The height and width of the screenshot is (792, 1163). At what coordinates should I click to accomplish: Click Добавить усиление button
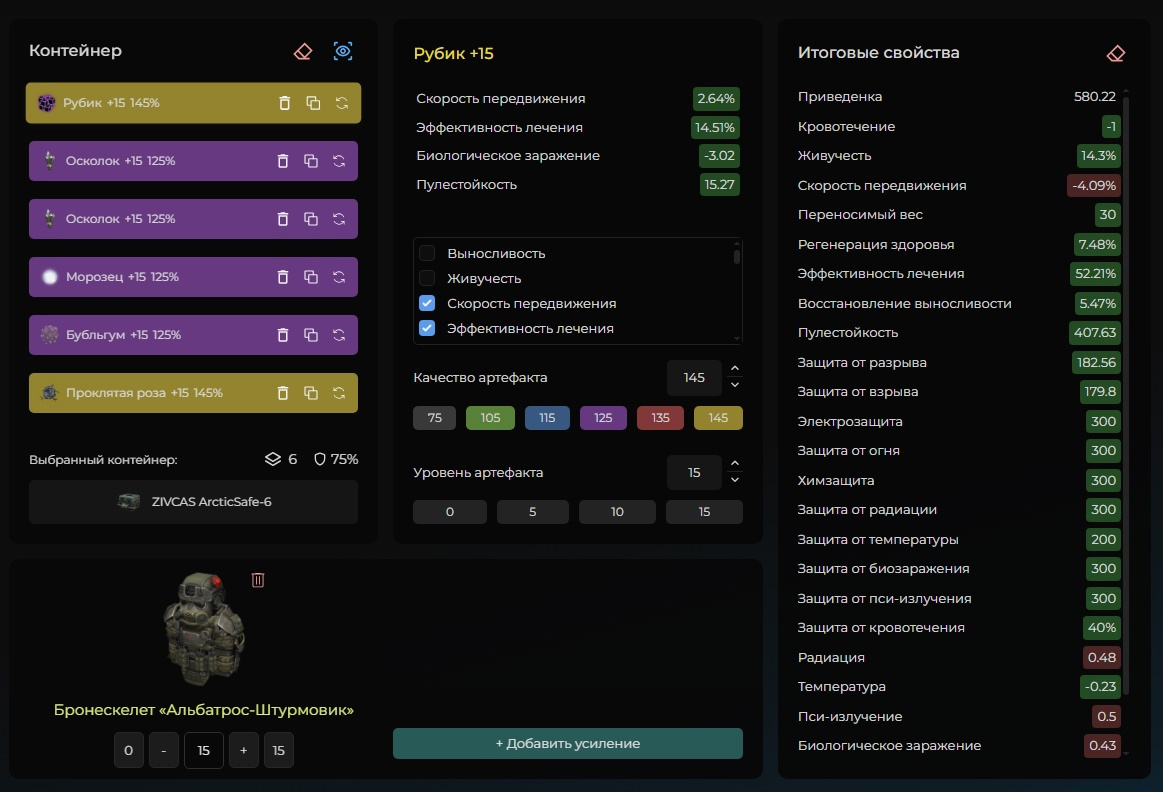(567, 743)
